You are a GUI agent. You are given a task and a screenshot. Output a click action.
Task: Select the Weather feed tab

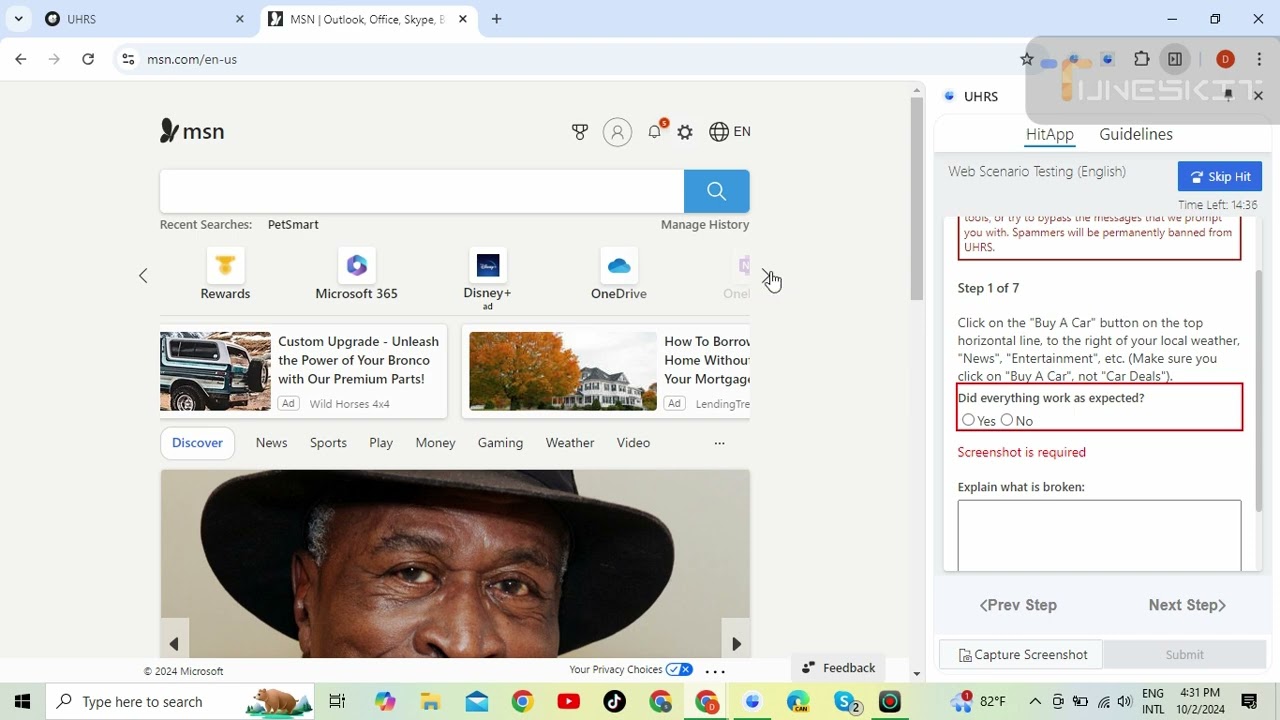(x=570, y=443)
